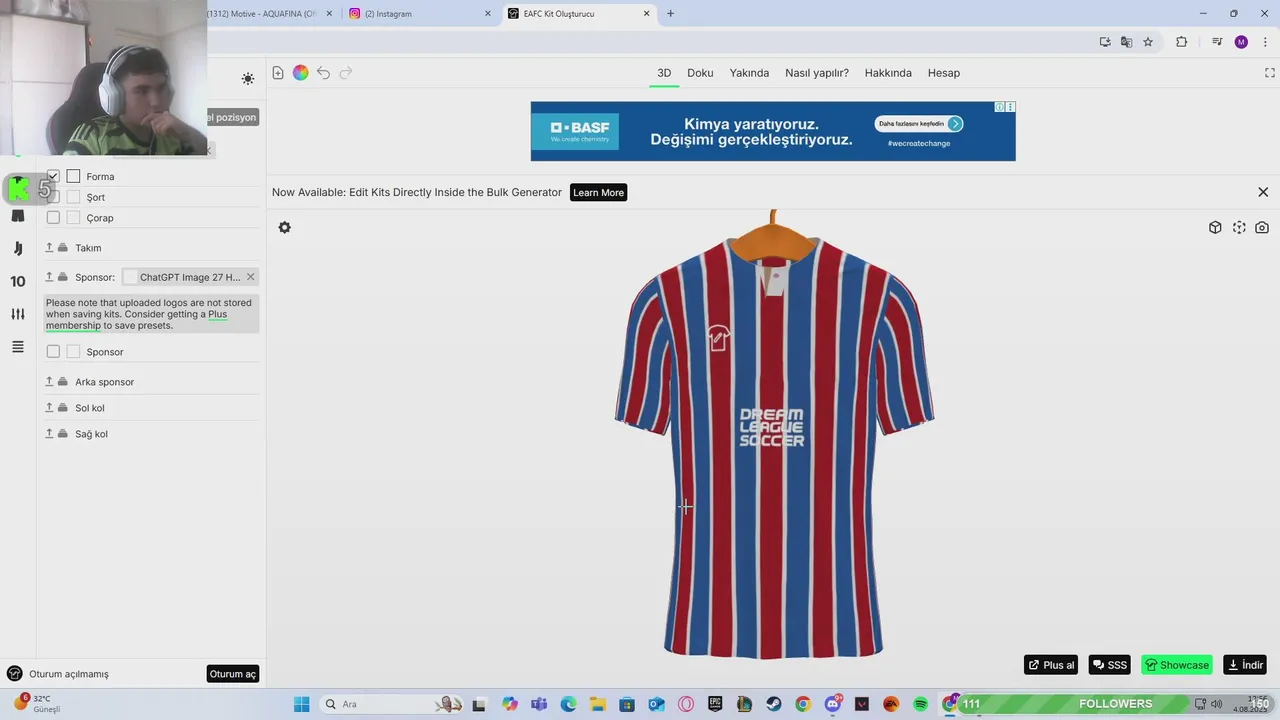Undo the last kit change
Image resolution: width=1280 pixels, height=720 pixels.
(323, 73)
